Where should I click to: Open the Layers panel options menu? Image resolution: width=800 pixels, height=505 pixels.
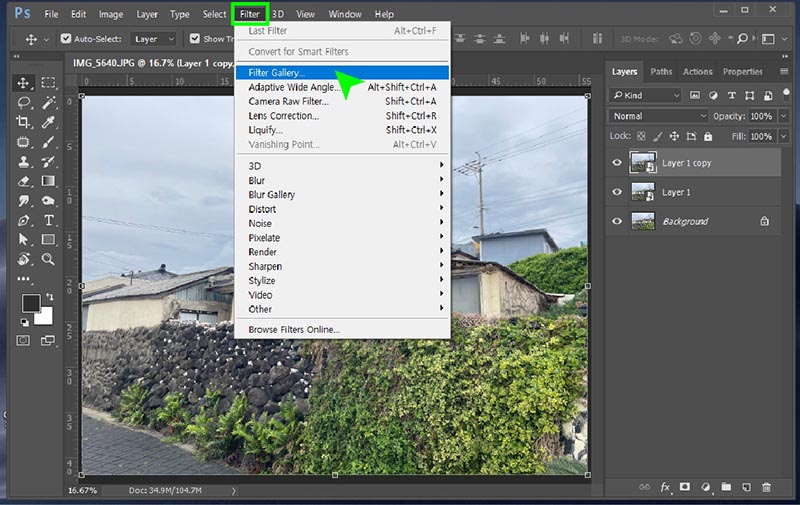coord(784,71)
